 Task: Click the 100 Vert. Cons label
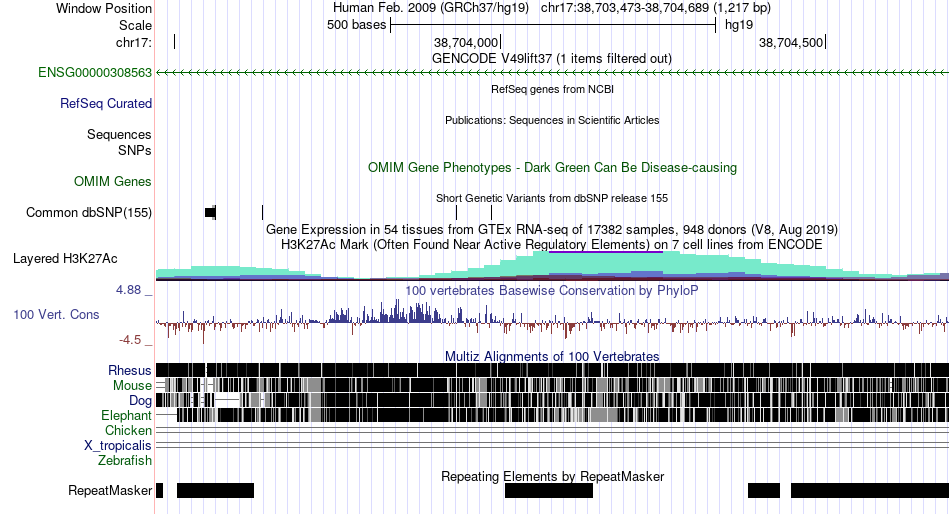pyautogui.click(x=56, y=315)
